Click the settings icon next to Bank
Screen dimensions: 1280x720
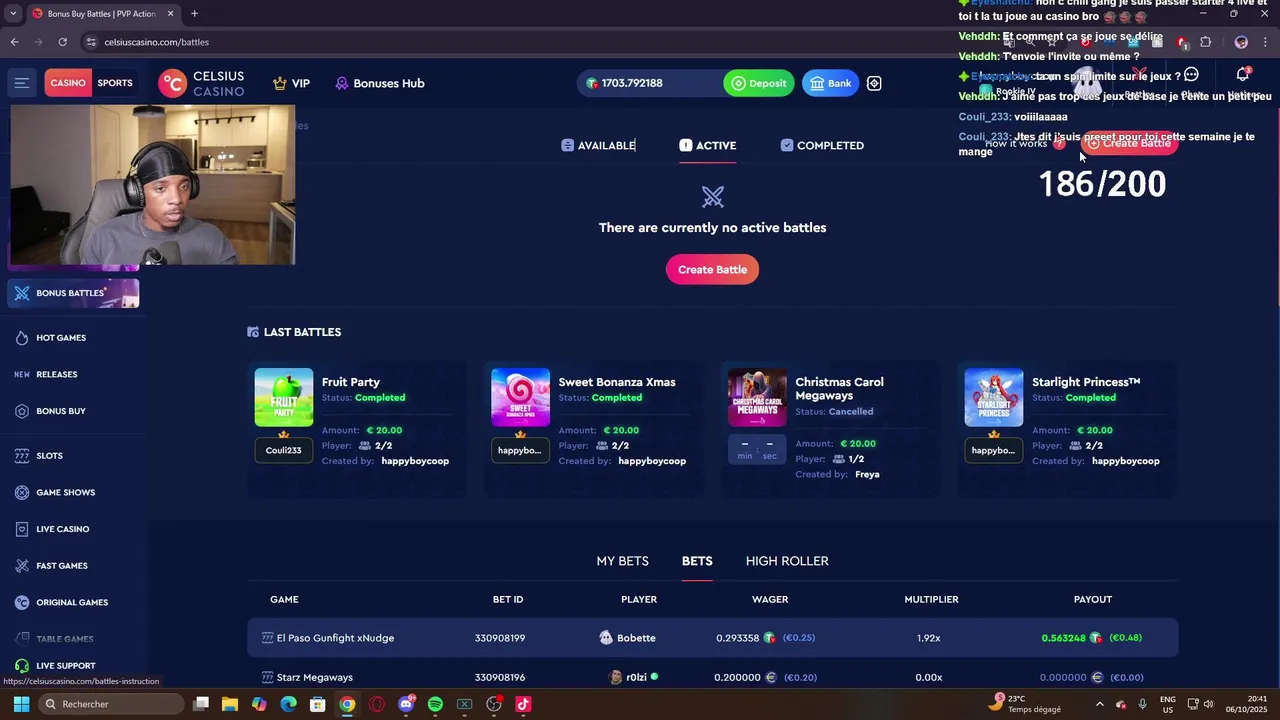tap(874, 83)
